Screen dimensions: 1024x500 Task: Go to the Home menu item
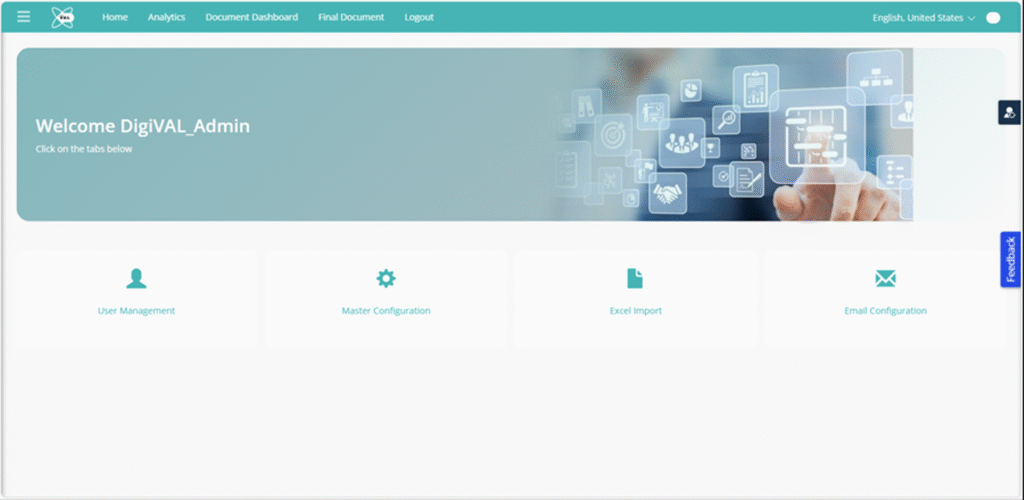[x=115, y=17]
